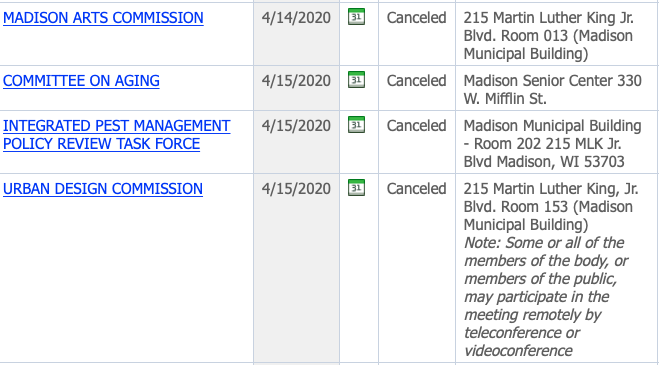Image resolution: width=659 pixels, height=365 pixels.
Task: Click calendar export icon for Committee on Aging
Action: [356, 79]
